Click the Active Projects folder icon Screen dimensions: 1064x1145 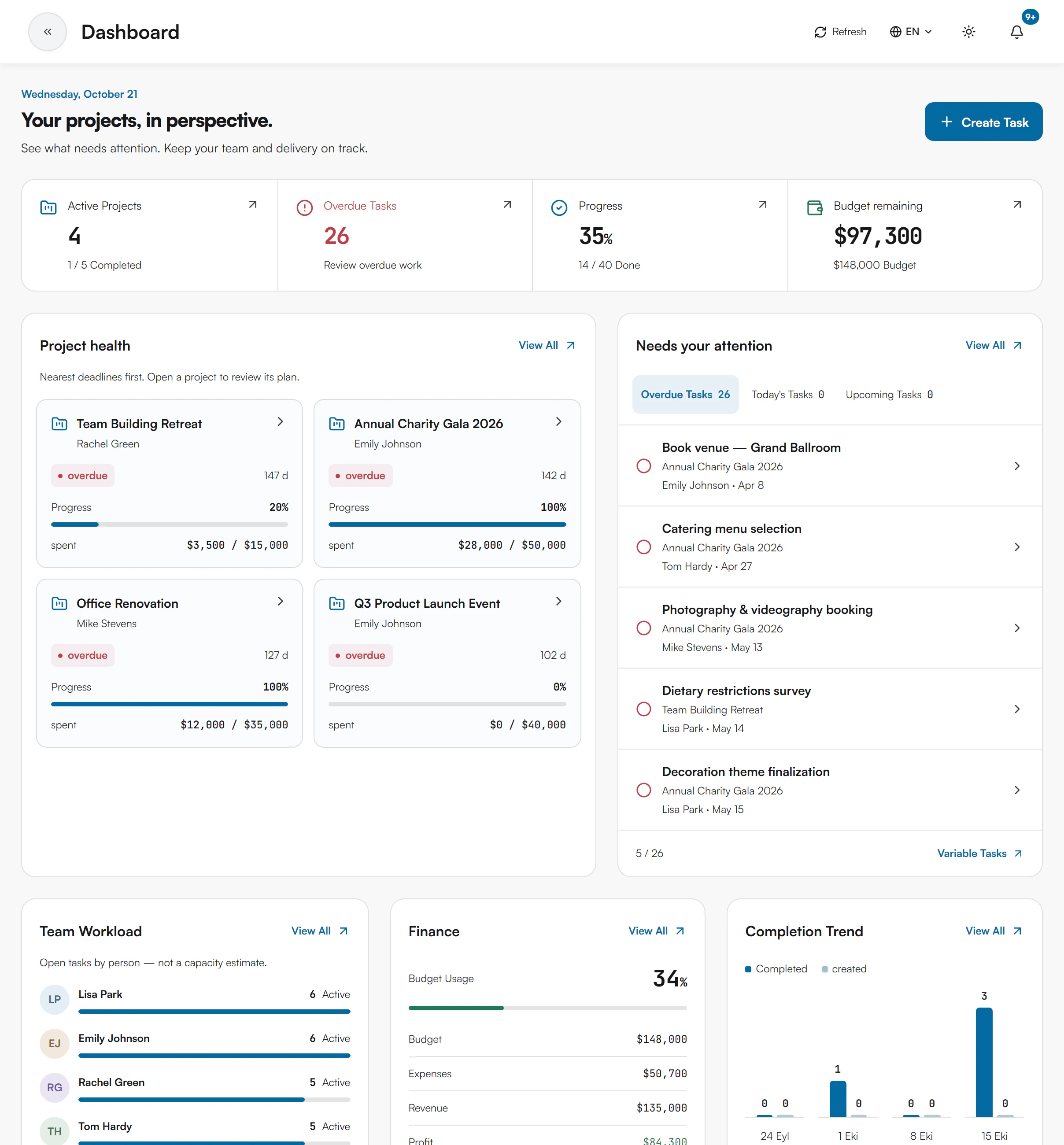pyautogui.click(x=48, y=207)
